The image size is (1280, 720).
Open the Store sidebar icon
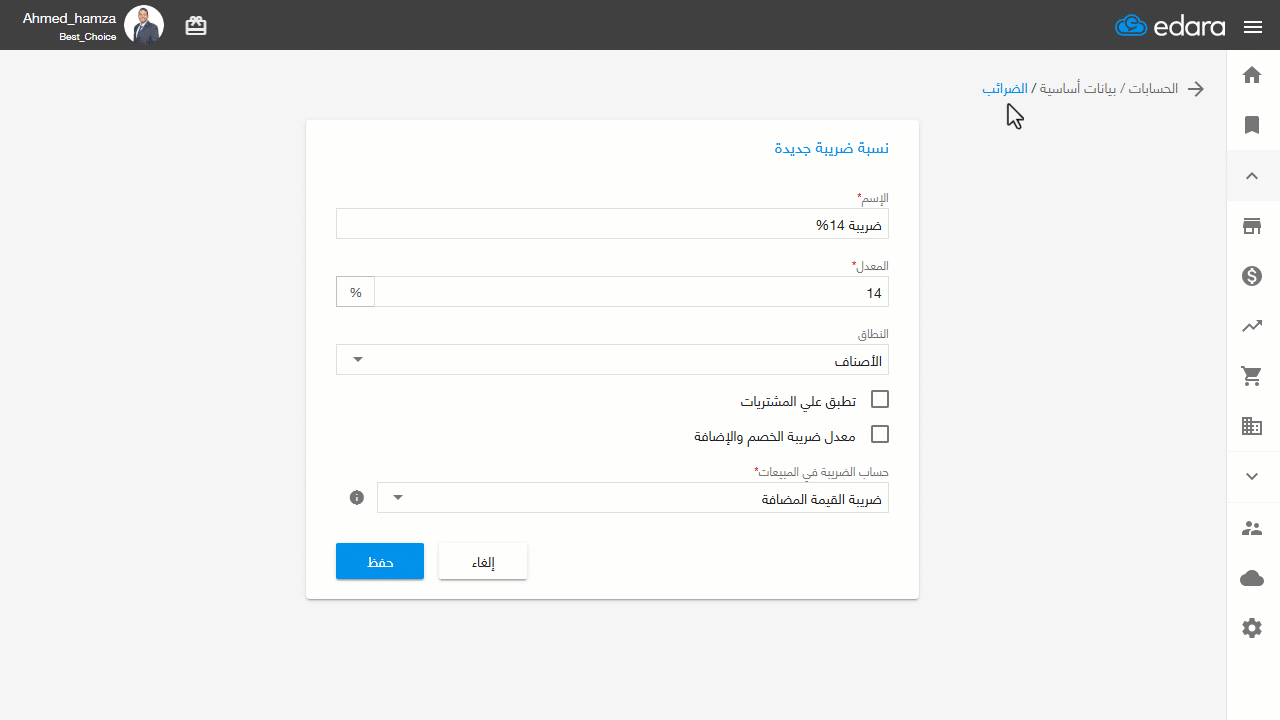click(1252, 226)
